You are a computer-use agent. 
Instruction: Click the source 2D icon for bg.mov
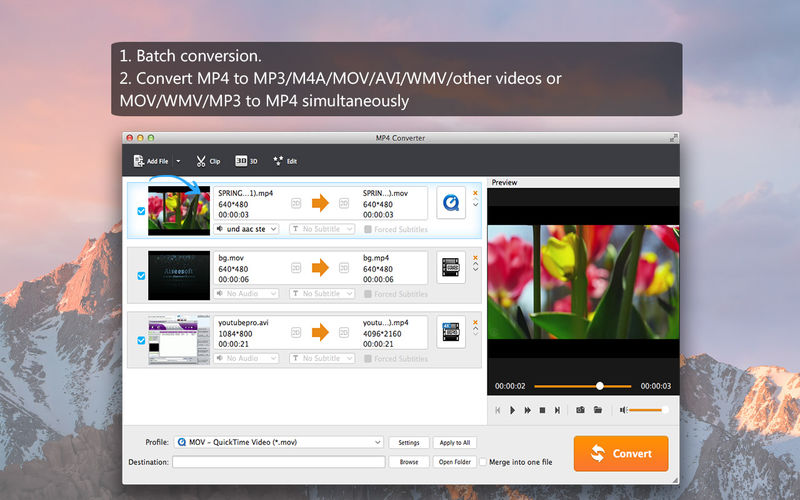296,268
